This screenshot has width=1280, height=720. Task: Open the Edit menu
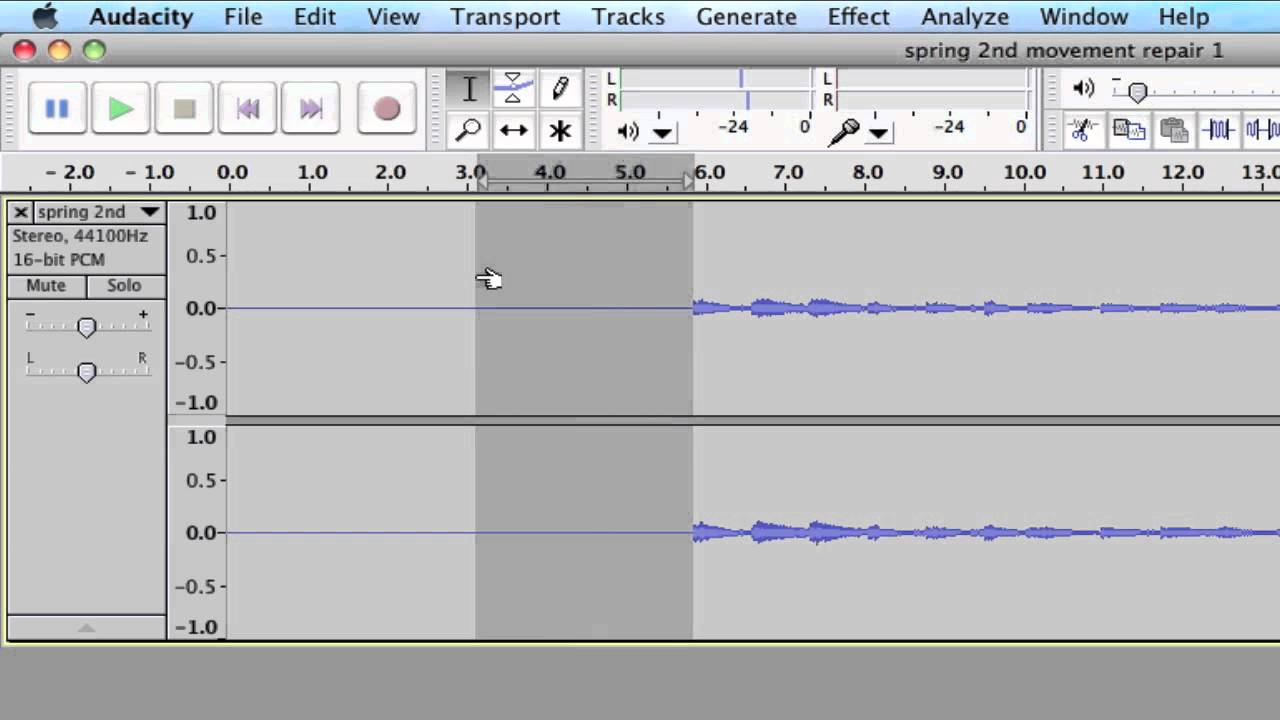[314, 17]
